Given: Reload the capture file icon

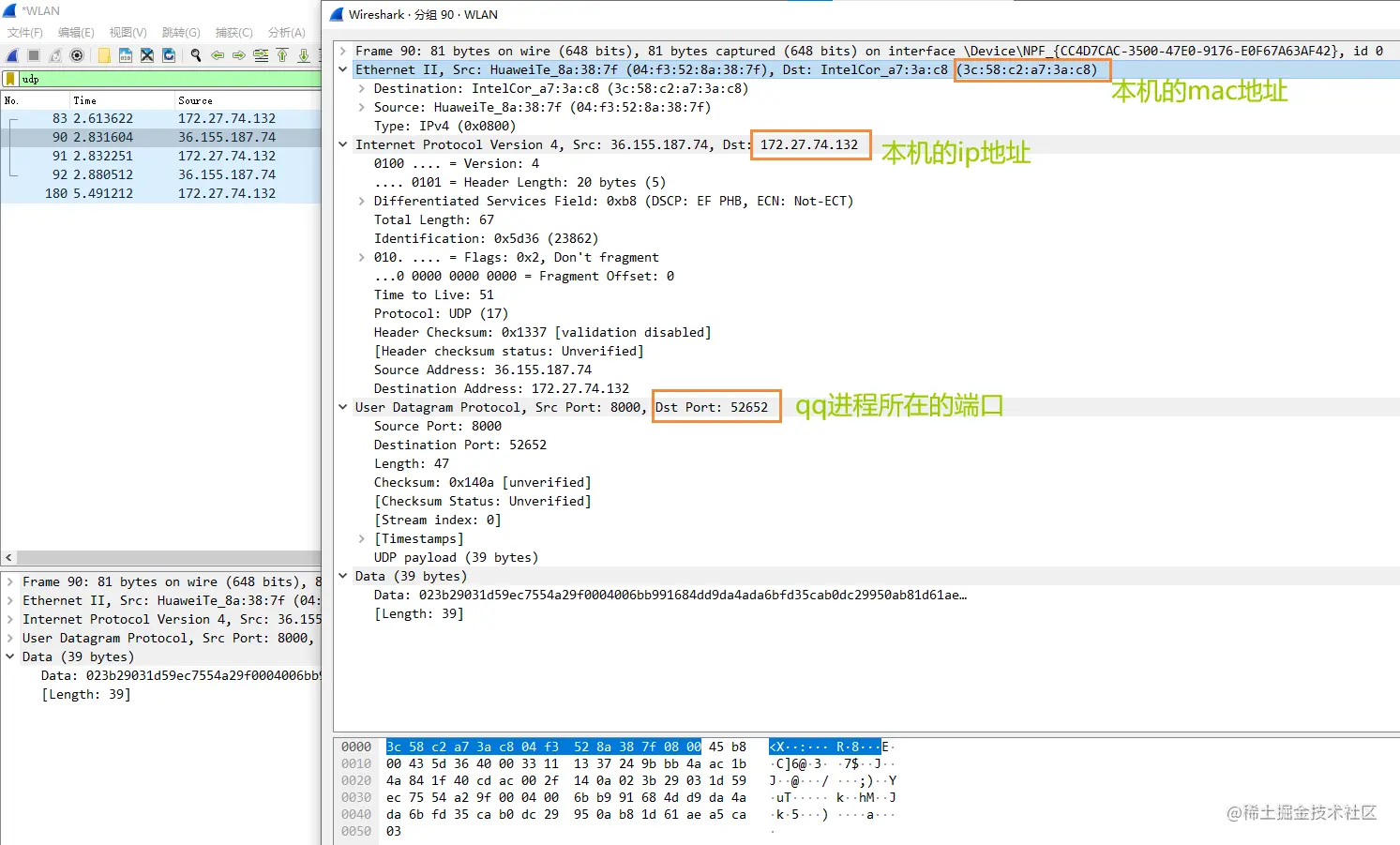Looking at the screenshot, I should point(169,55).
